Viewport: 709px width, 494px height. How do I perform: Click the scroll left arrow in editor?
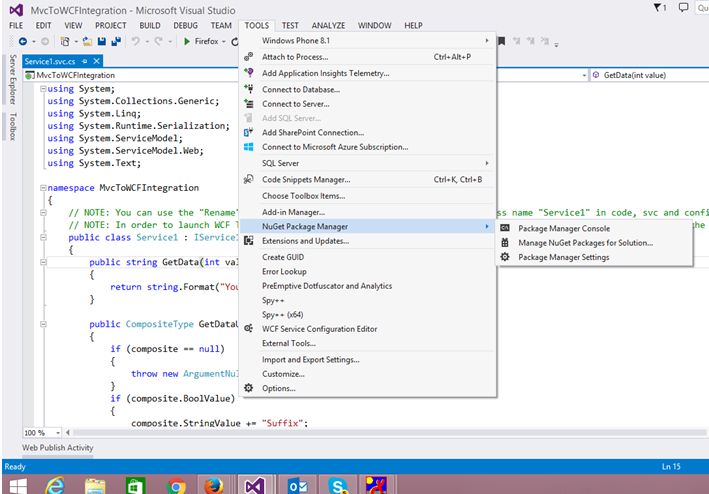click(68, 433)
